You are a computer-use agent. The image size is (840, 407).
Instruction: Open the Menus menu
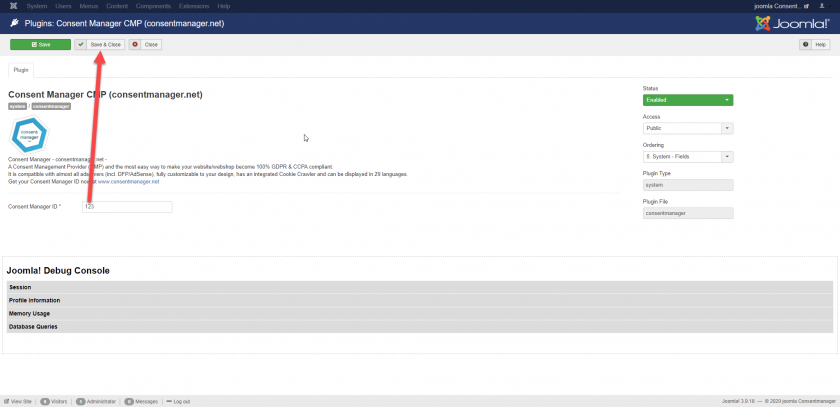click(x=88, y=6)
